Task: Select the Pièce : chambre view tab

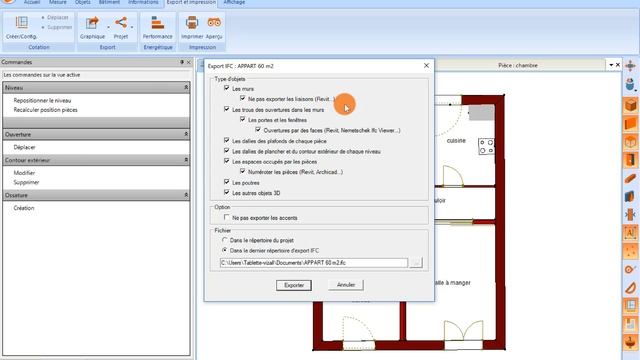Action: [518, 65]
